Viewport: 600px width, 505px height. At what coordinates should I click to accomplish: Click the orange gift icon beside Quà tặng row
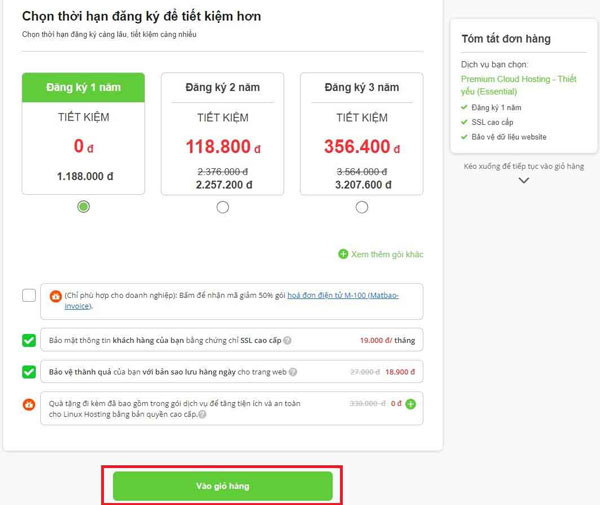pyautogui.click(x=29, y=404)
